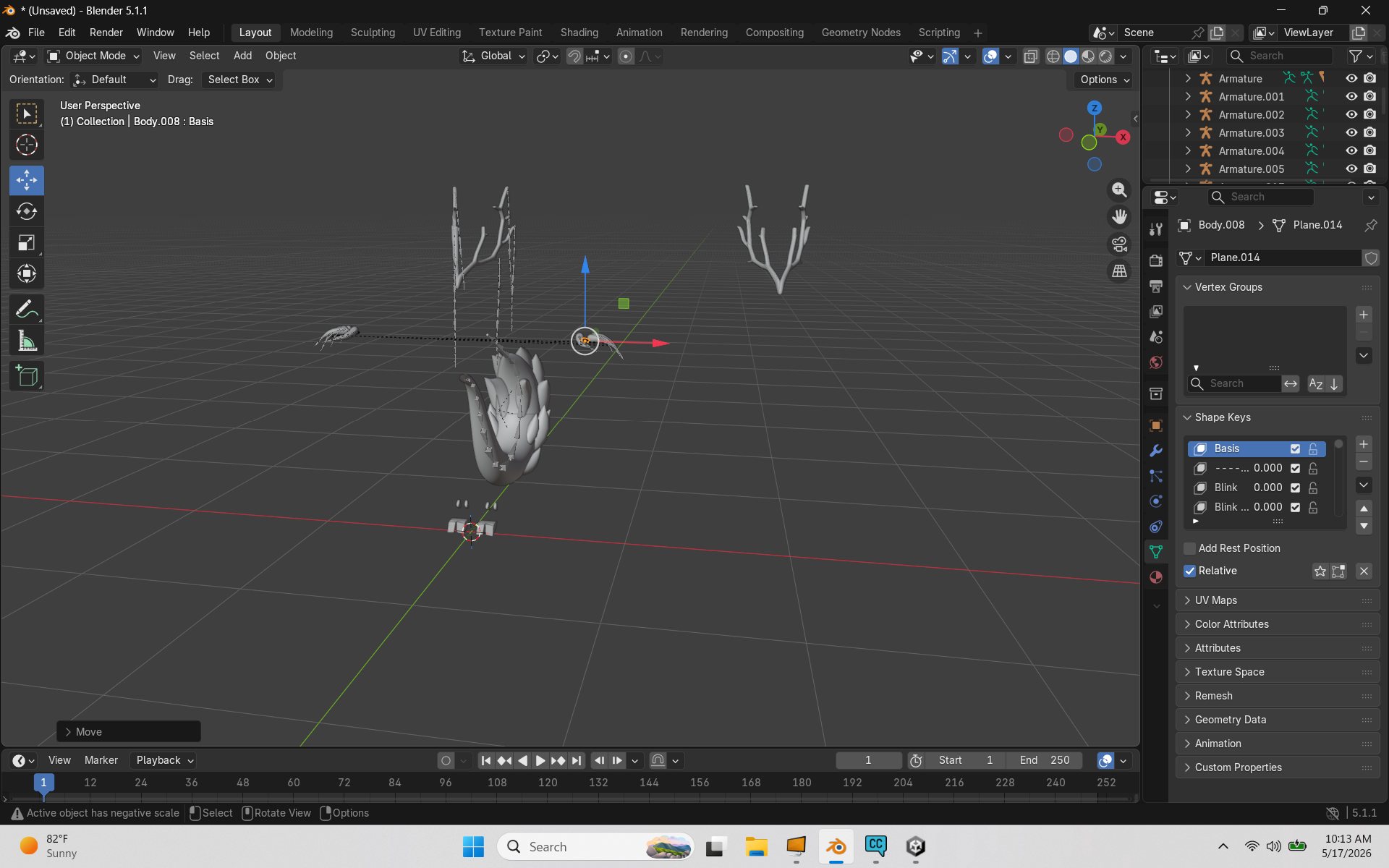1389x868 pixels.
Task: Open the Render menu
Action: [x=106, y=33]
